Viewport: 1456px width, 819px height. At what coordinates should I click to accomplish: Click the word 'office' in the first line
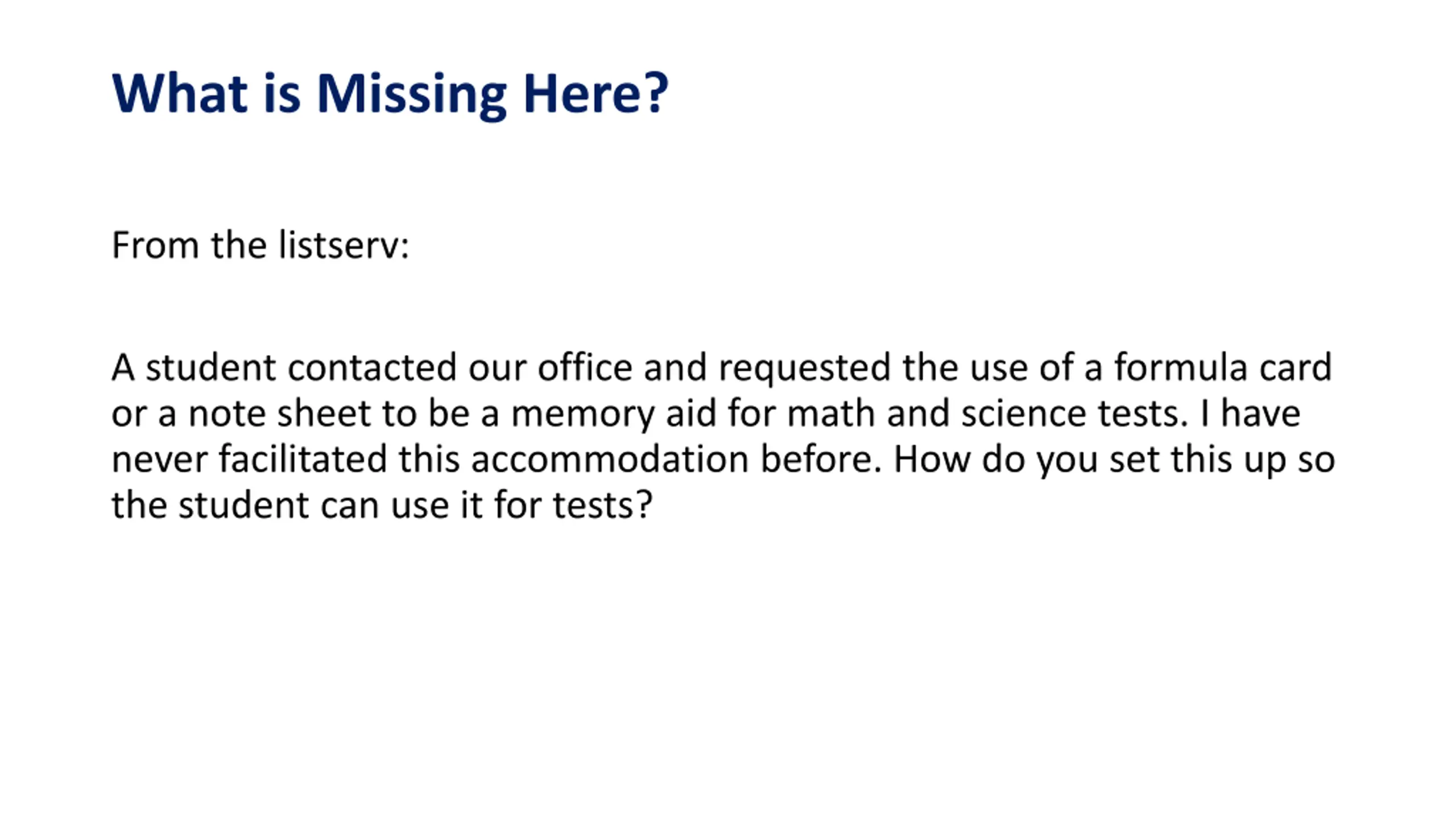point(585,367)
